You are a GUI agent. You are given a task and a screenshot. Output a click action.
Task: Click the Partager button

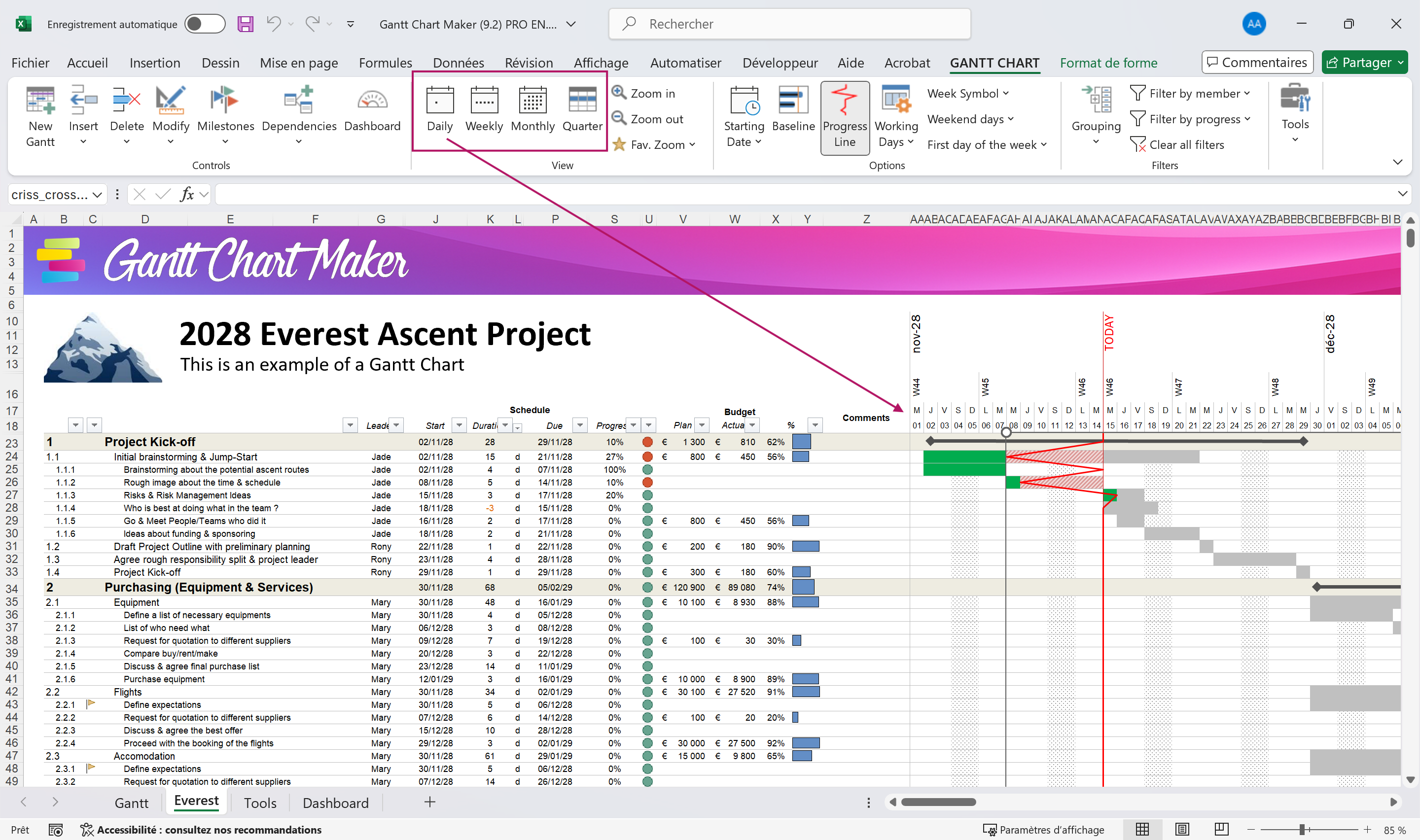tap(1364, 62)
